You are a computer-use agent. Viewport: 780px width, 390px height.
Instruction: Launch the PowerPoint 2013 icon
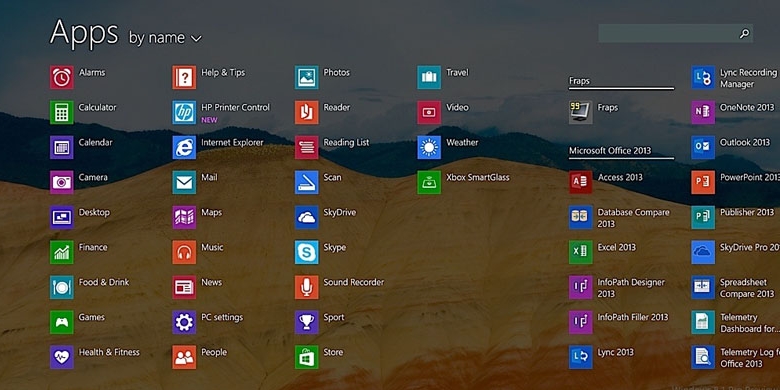703,182
